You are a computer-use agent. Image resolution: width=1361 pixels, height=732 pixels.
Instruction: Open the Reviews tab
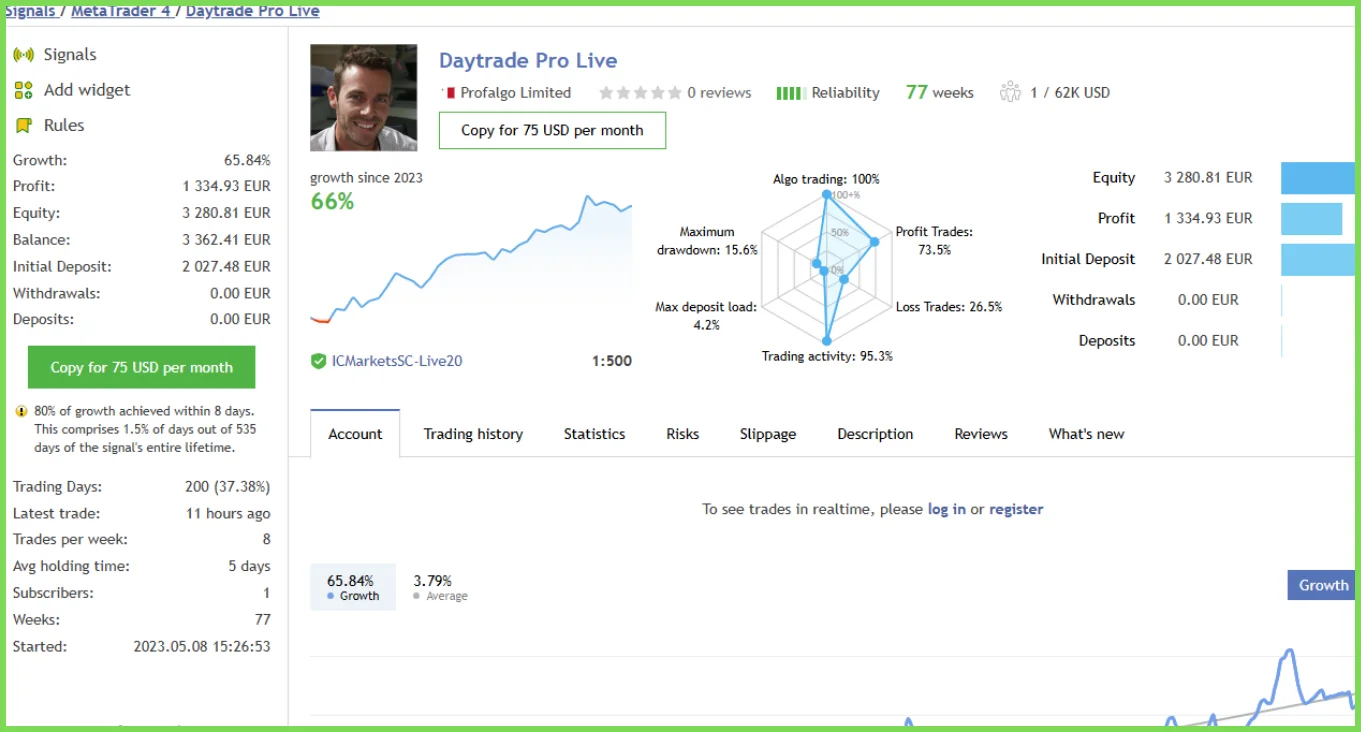tap(981, 434)
